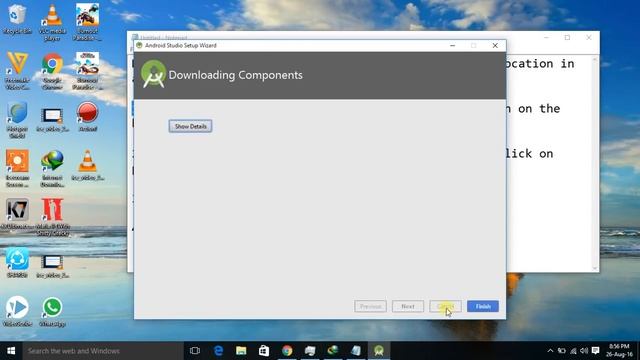Click Notepad scrollbar up arrow

coord(595,60)
